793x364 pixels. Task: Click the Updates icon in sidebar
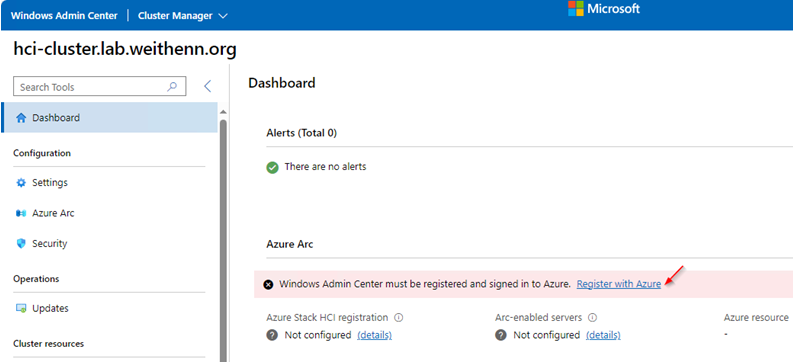pyautogui.click(x=21, y=308)
